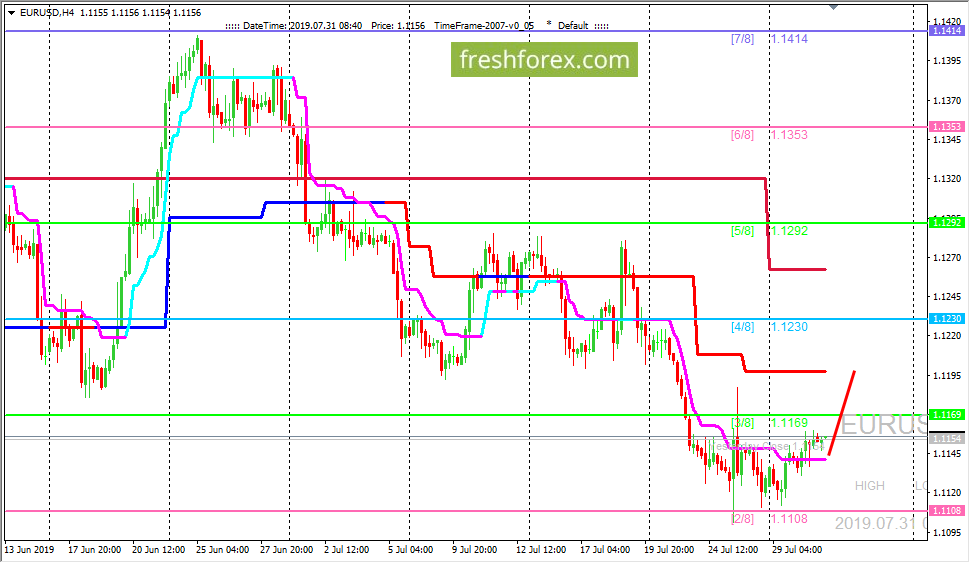
Task: Click the 1.1270 price scale label
Action: pos(947,257)
